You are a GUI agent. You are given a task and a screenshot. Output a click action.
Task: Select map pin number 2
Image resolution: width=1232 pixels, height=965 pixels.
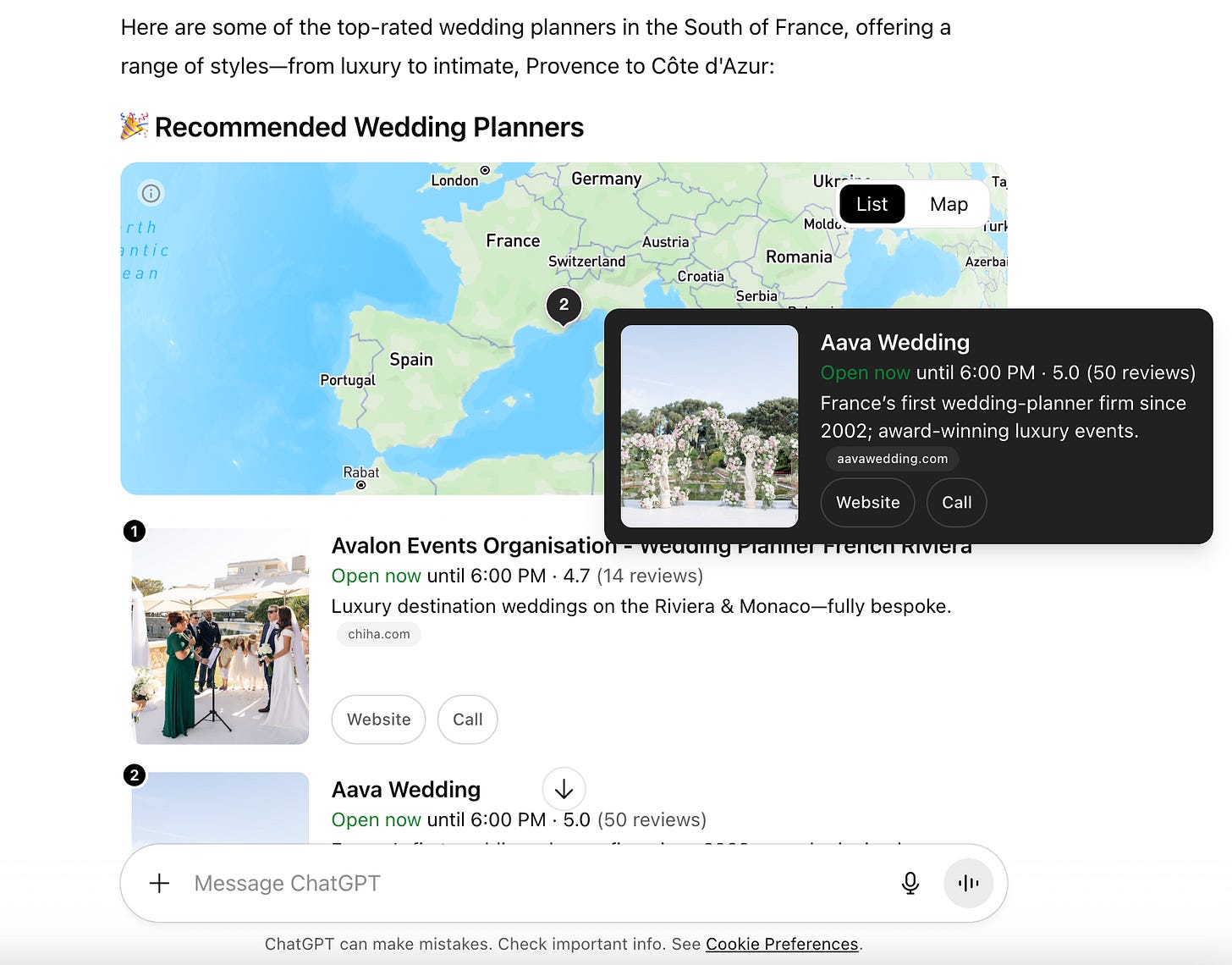pyautogui.click(x=564, y=306)
